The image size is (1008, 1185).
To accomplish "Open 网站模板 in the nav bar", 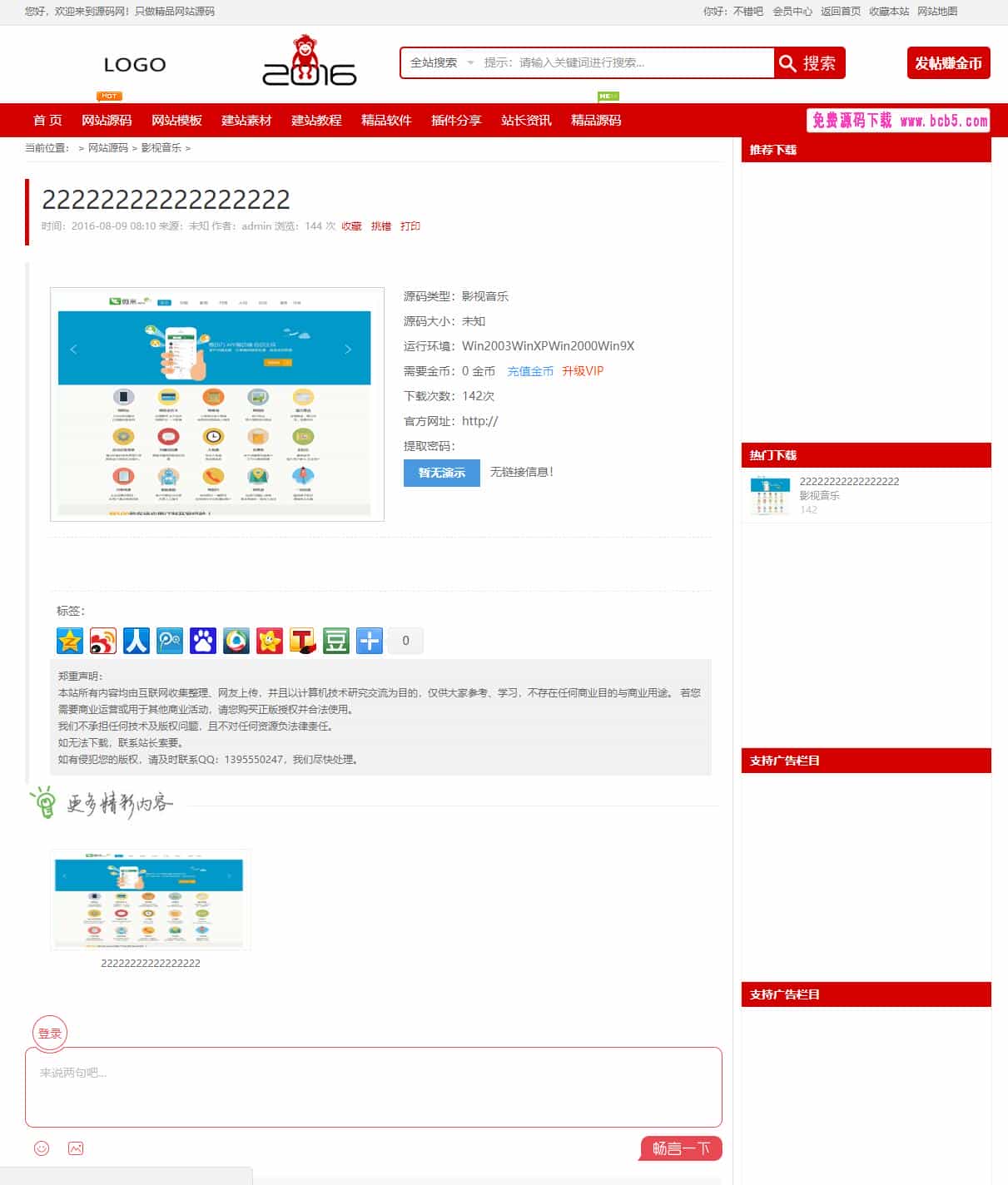I will (x=176, y=121).
